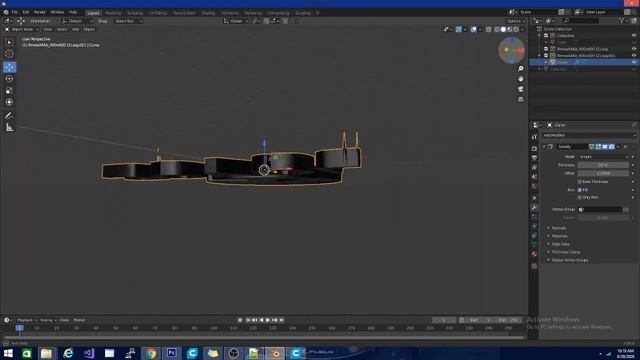Screen dimensions: 640x360
Task: Open the timeline Playback popover
Action: coord(27,320)
